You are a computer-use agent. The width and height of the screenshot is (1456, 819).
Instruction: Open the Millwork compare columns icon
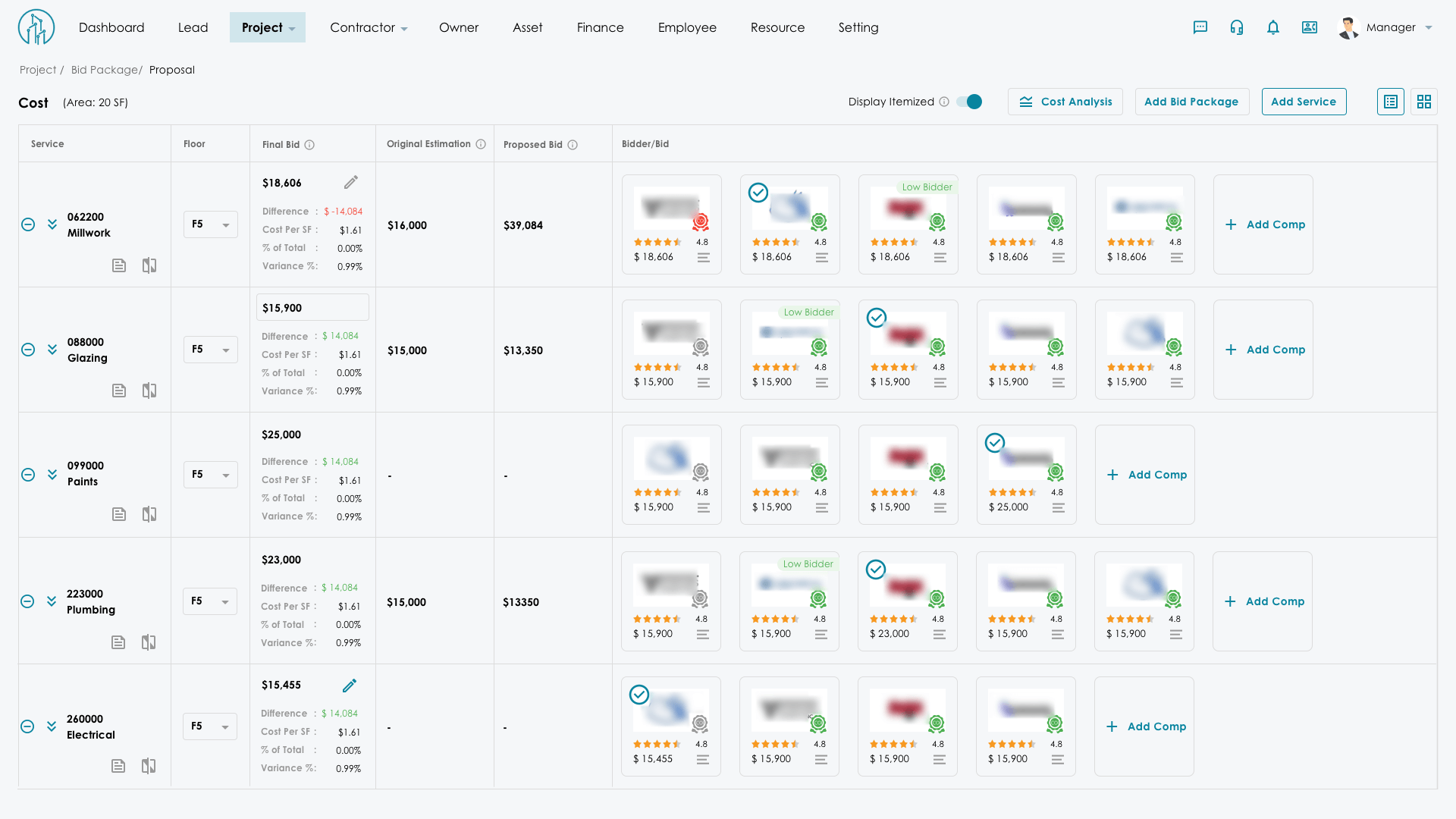(x=149, y=265)
